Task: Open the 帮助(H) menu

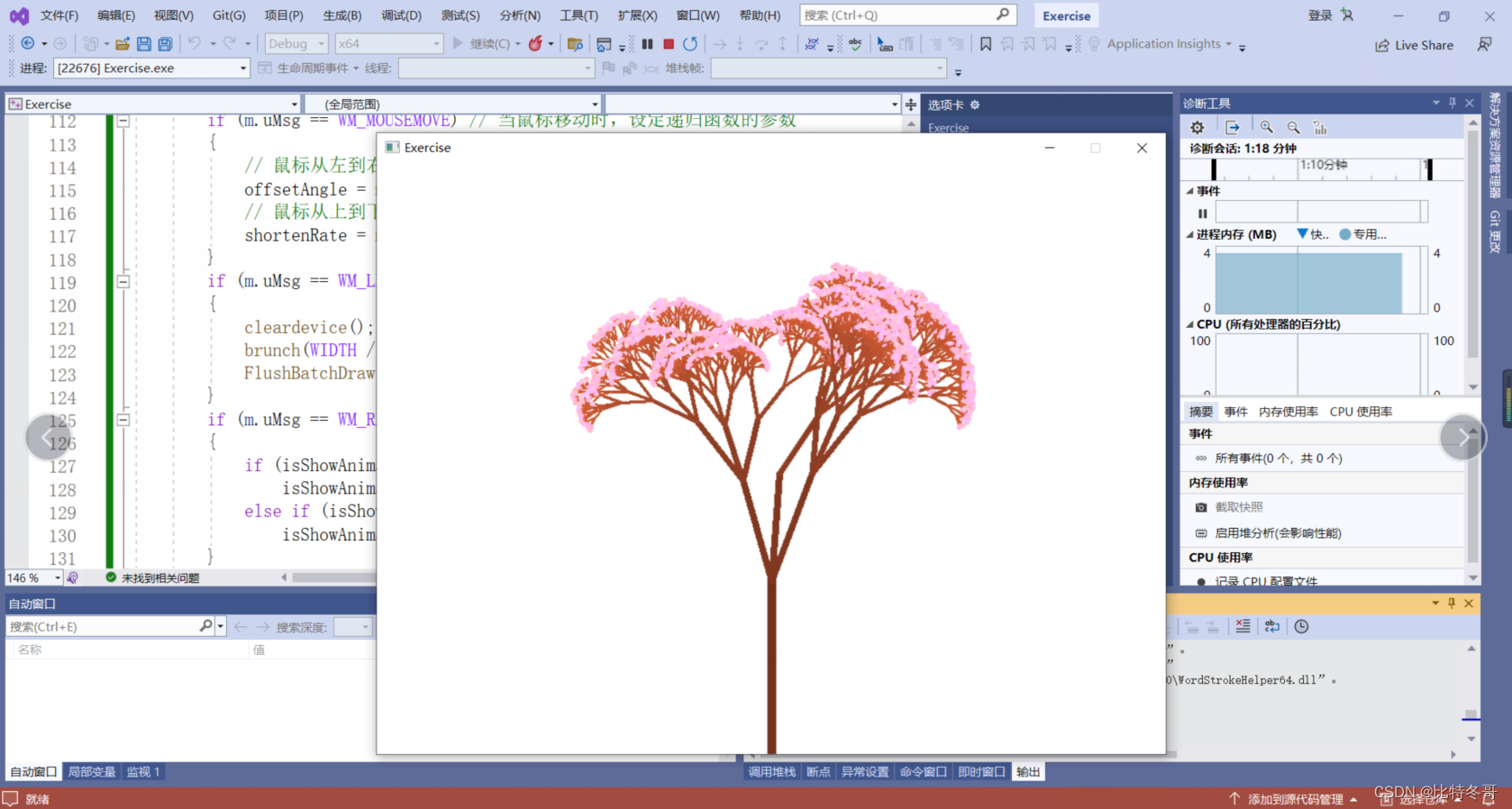Action: (x=760, y=15)
